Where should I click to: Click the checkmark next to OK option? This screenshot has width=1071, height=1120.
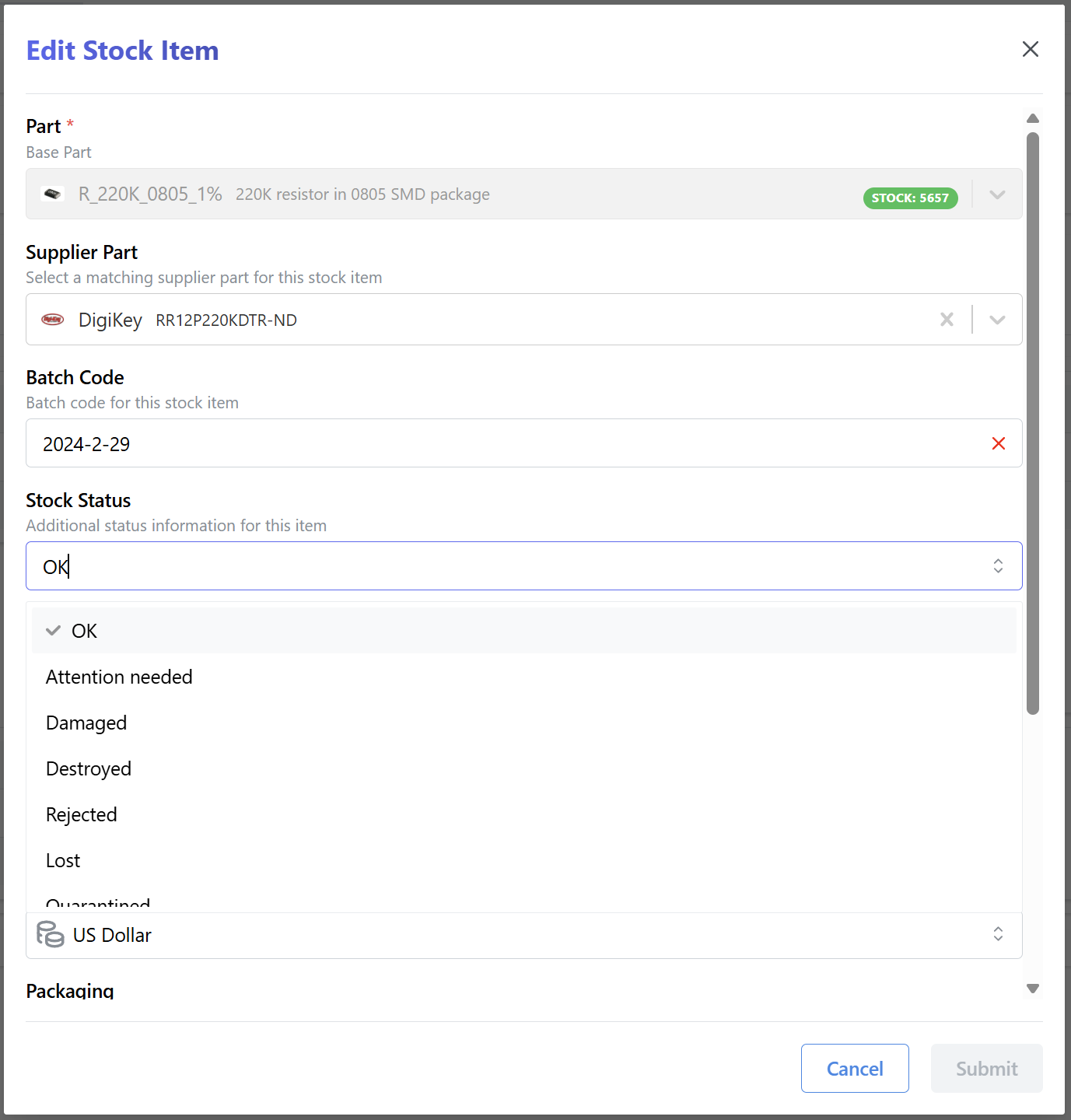click(52, 630)
